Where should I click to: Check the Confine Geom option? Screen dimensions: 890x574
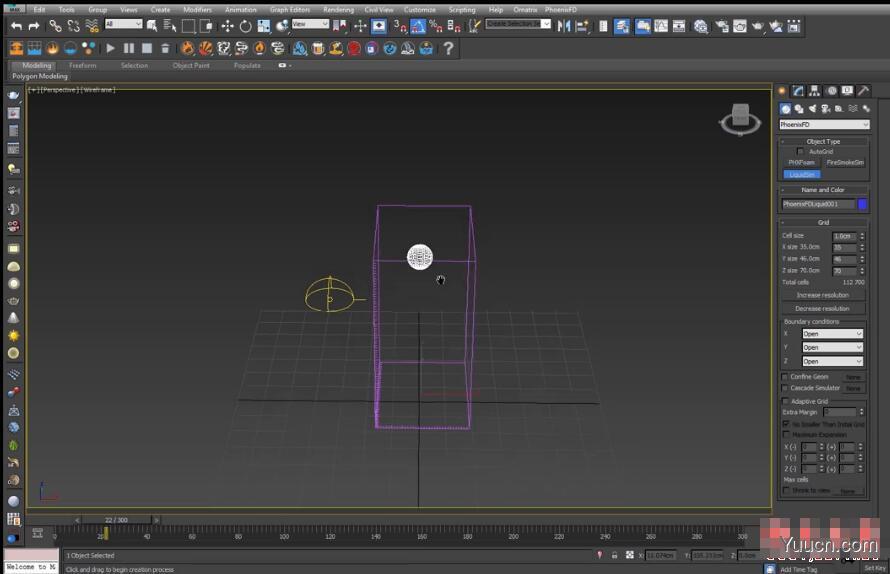pos(785,377)
